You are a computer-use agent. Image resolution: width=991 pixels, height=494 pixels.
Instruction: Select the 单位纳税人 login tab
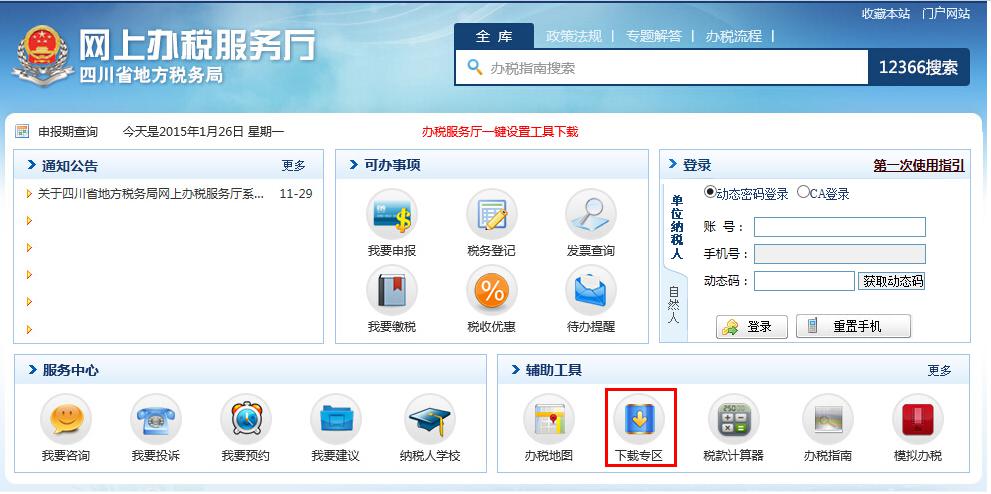(676, 227)
